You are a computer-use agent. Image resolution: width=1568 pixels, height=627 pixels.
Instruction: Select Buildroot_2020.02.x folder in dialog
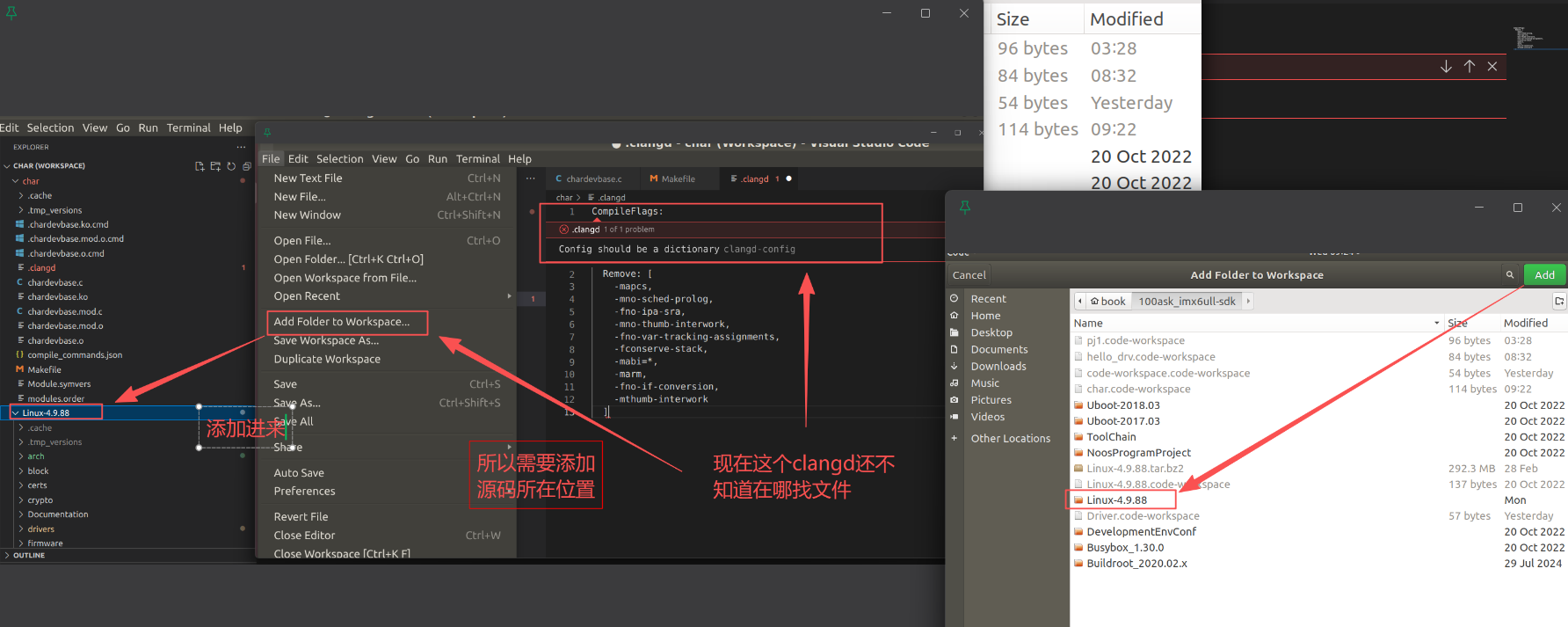[x=1136, y=564]
